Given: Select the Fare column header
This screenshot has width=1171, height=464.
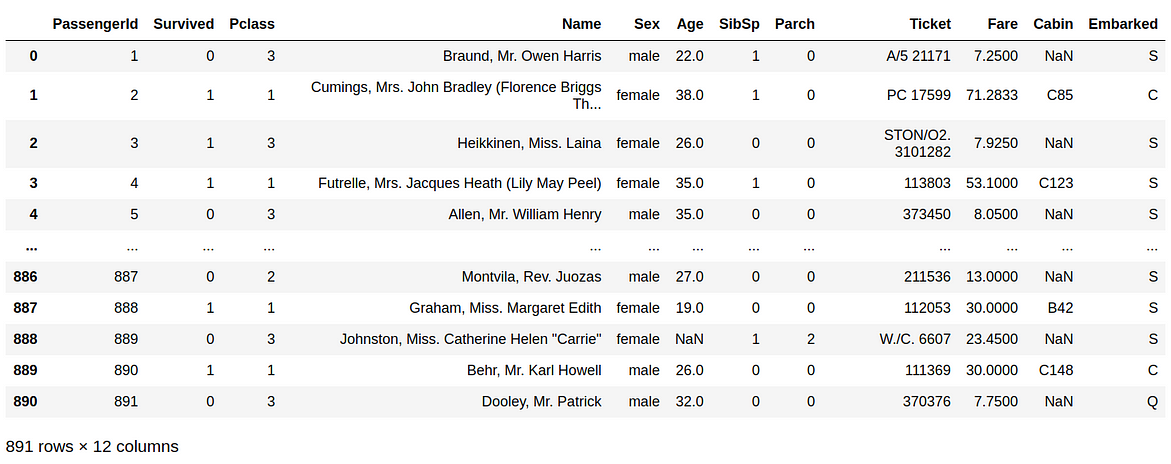Looking at the screenshot, I should point(1002,24).
